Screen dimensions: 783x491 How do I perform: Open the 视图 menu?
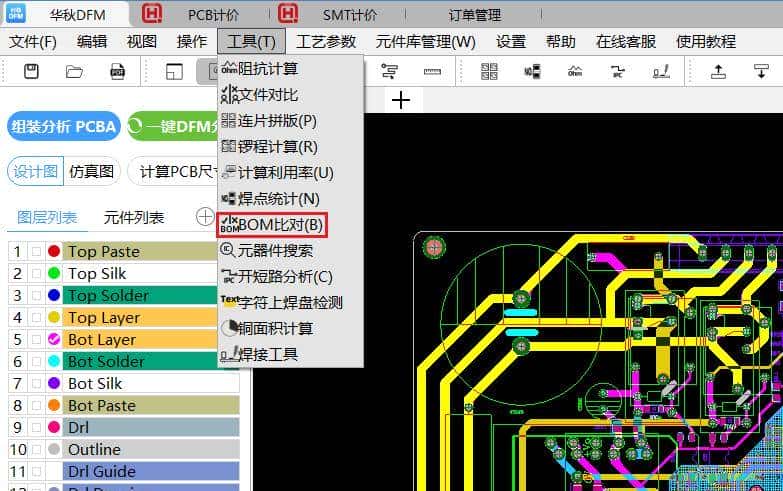pos(142,41)
